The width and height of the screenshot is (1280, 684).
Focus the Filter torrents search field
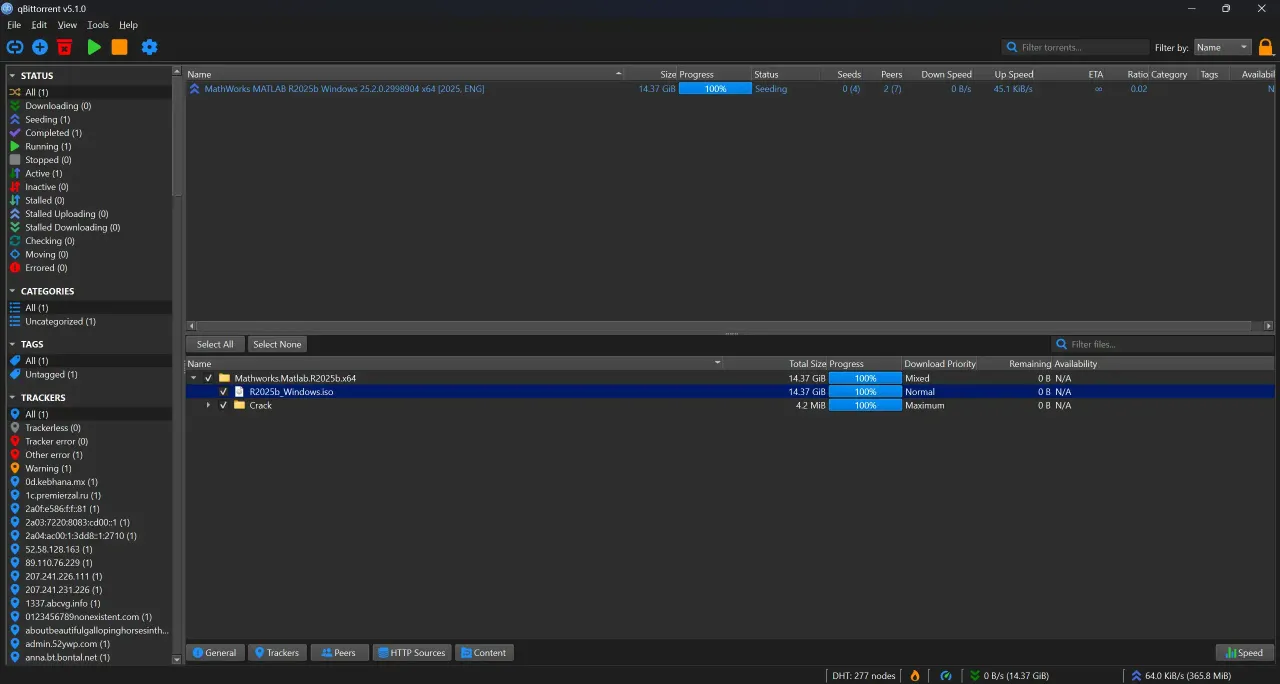click(1076, 47)
